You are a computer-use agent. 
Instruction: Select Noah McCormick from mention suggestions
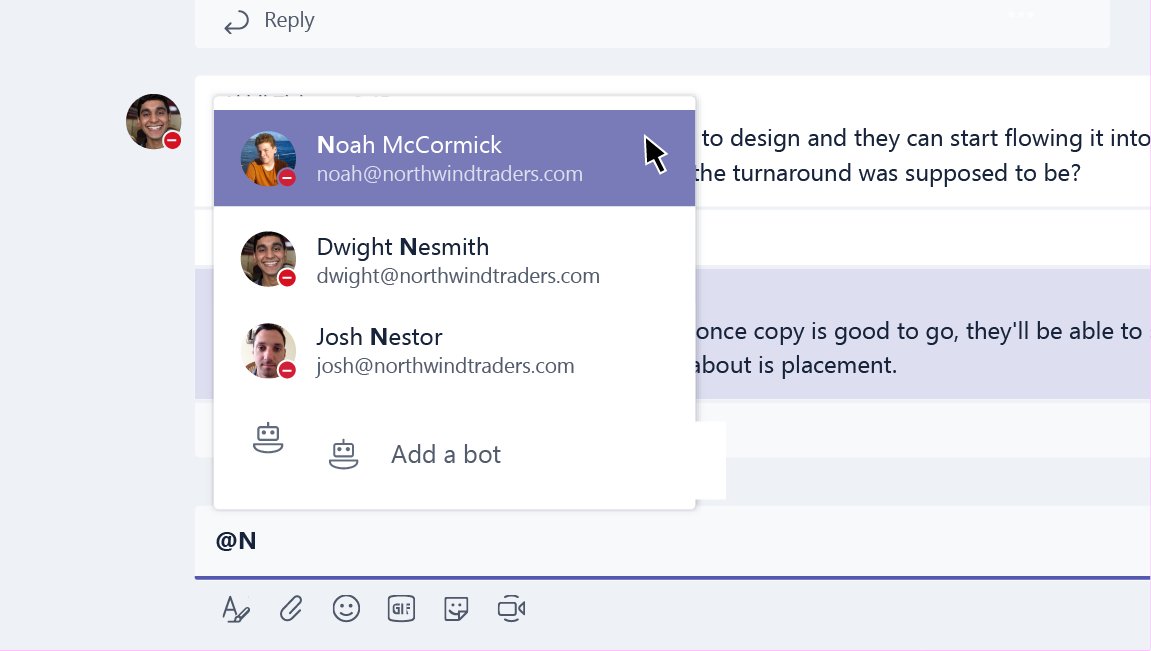(x=454, y=158)
